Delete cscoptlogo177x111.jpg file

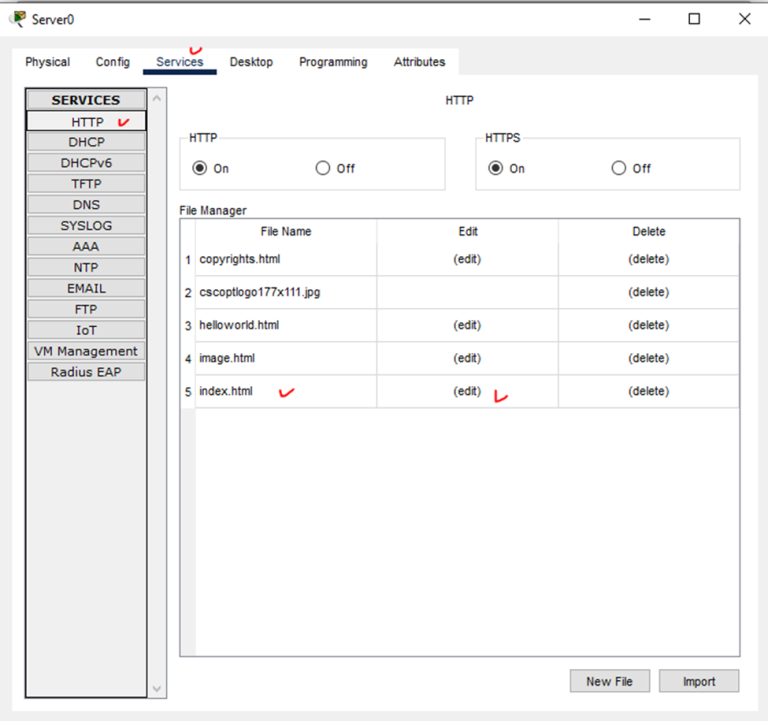pos(648,292)
